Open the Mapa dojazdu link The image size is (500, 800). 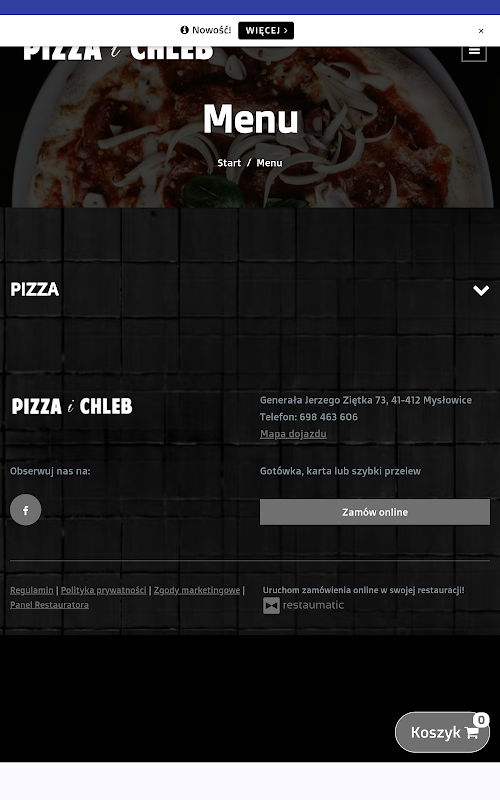point(293,434)
